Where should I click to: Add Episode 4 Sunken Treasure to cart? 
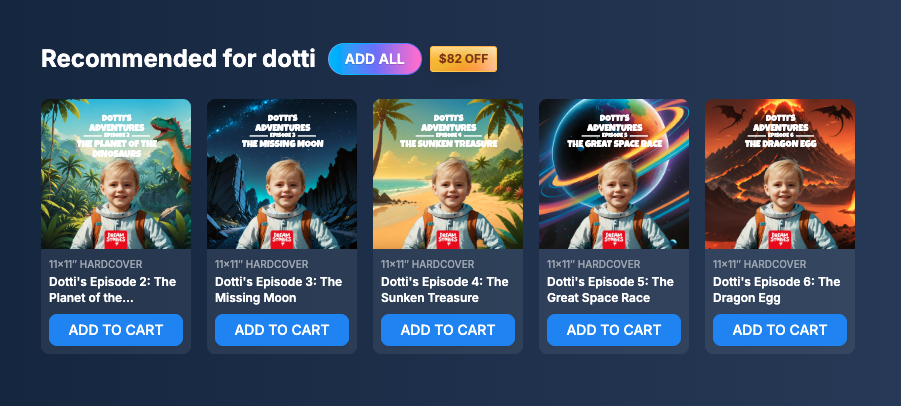point(448,330)
